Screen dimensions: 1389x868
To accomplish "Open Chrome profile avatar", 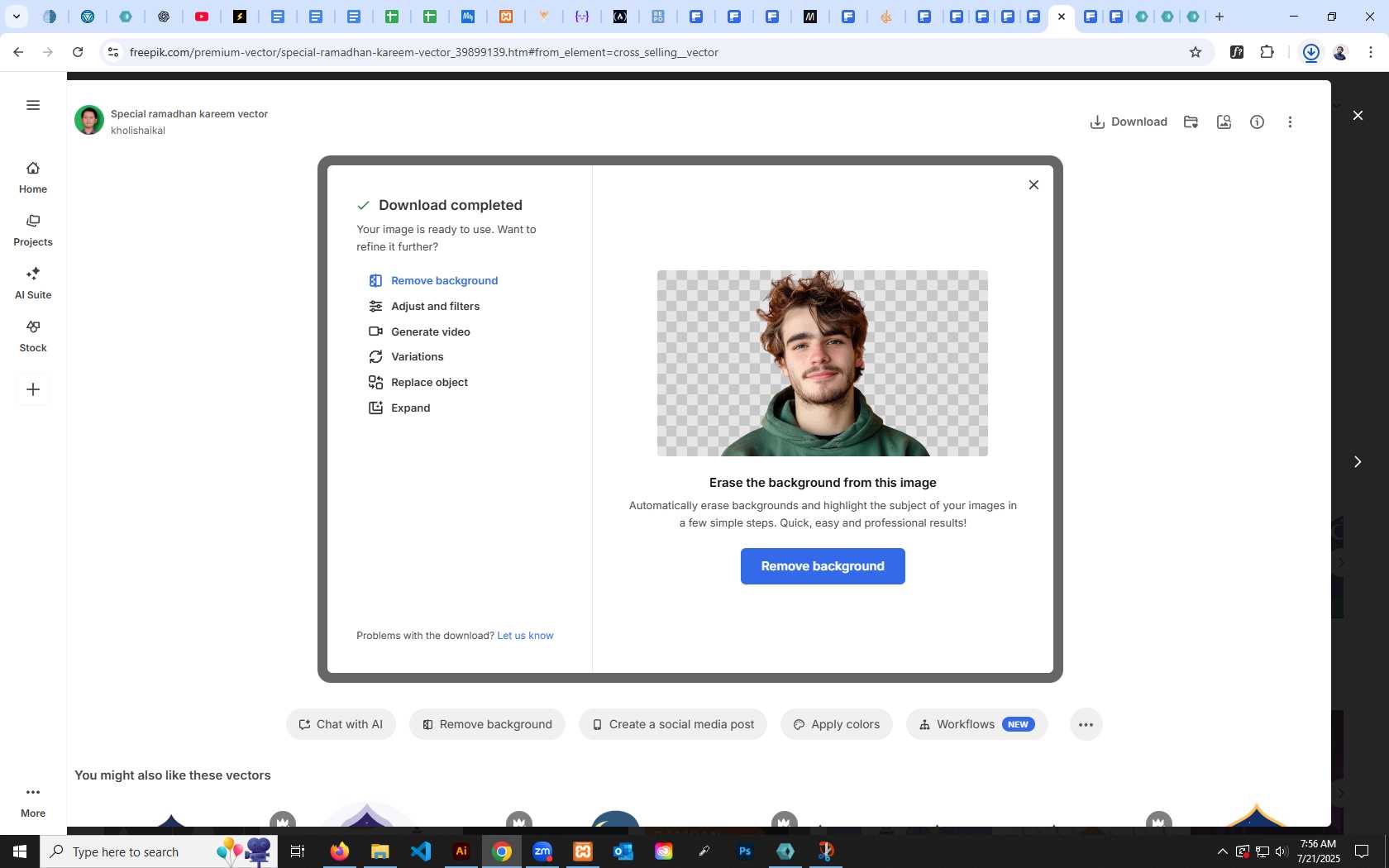I will pyautogui.click(x=1341, y=52).
